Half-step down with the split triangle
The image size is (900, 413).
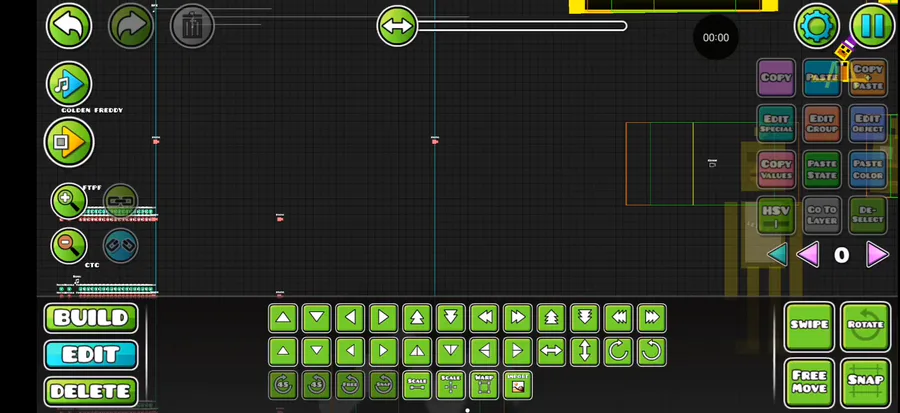click(x=451, y=351)
